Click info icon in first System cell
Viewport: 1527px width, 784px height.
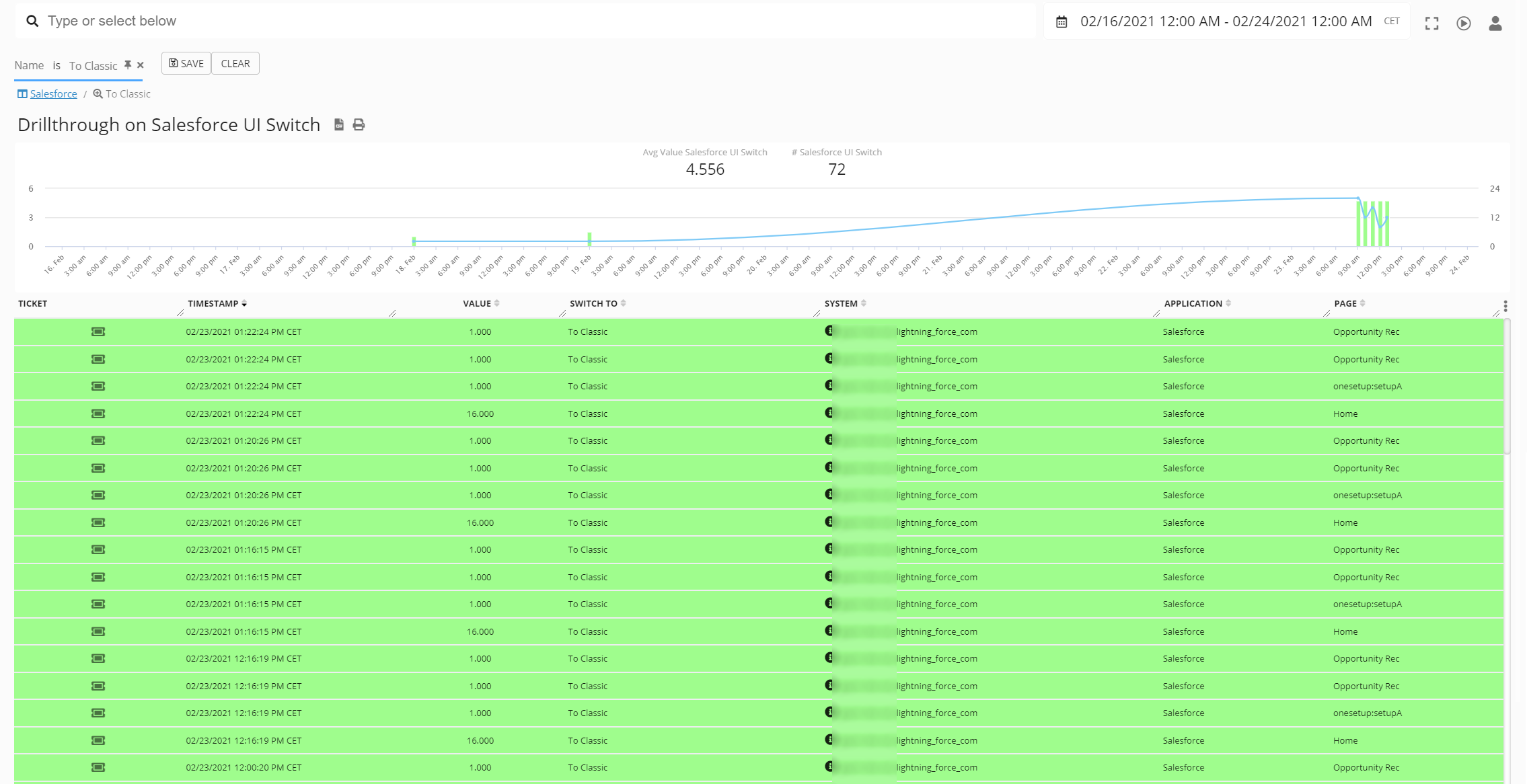829,331
